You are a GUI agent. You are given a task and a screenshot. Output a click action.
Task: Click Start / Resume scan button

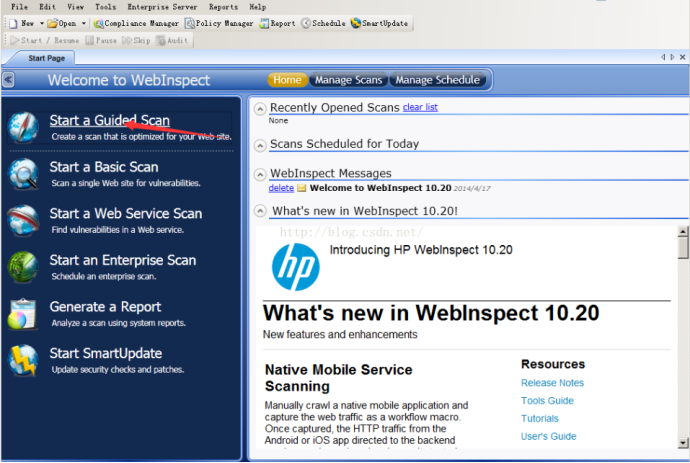[x=45, y=40]
